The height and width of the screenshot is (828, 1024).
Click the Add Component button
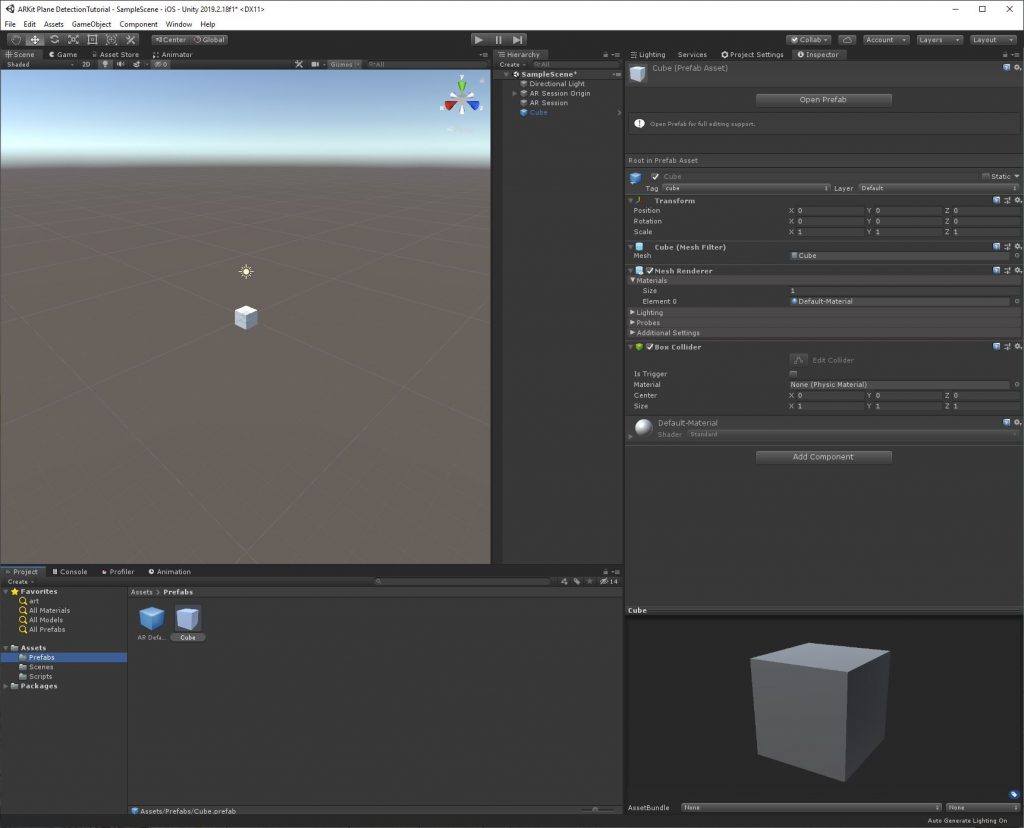coord(824,456)
